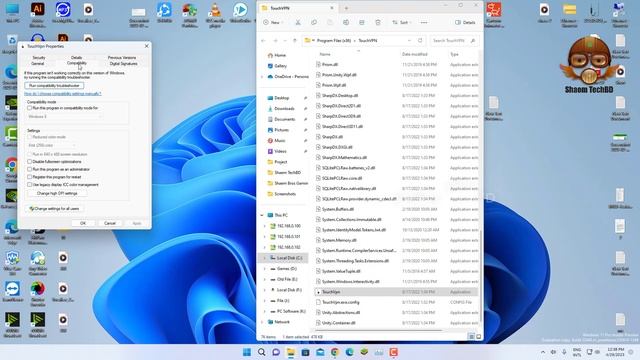Switch to the Previous Versions tab
The image size is (640, 360).
[122, 58]
